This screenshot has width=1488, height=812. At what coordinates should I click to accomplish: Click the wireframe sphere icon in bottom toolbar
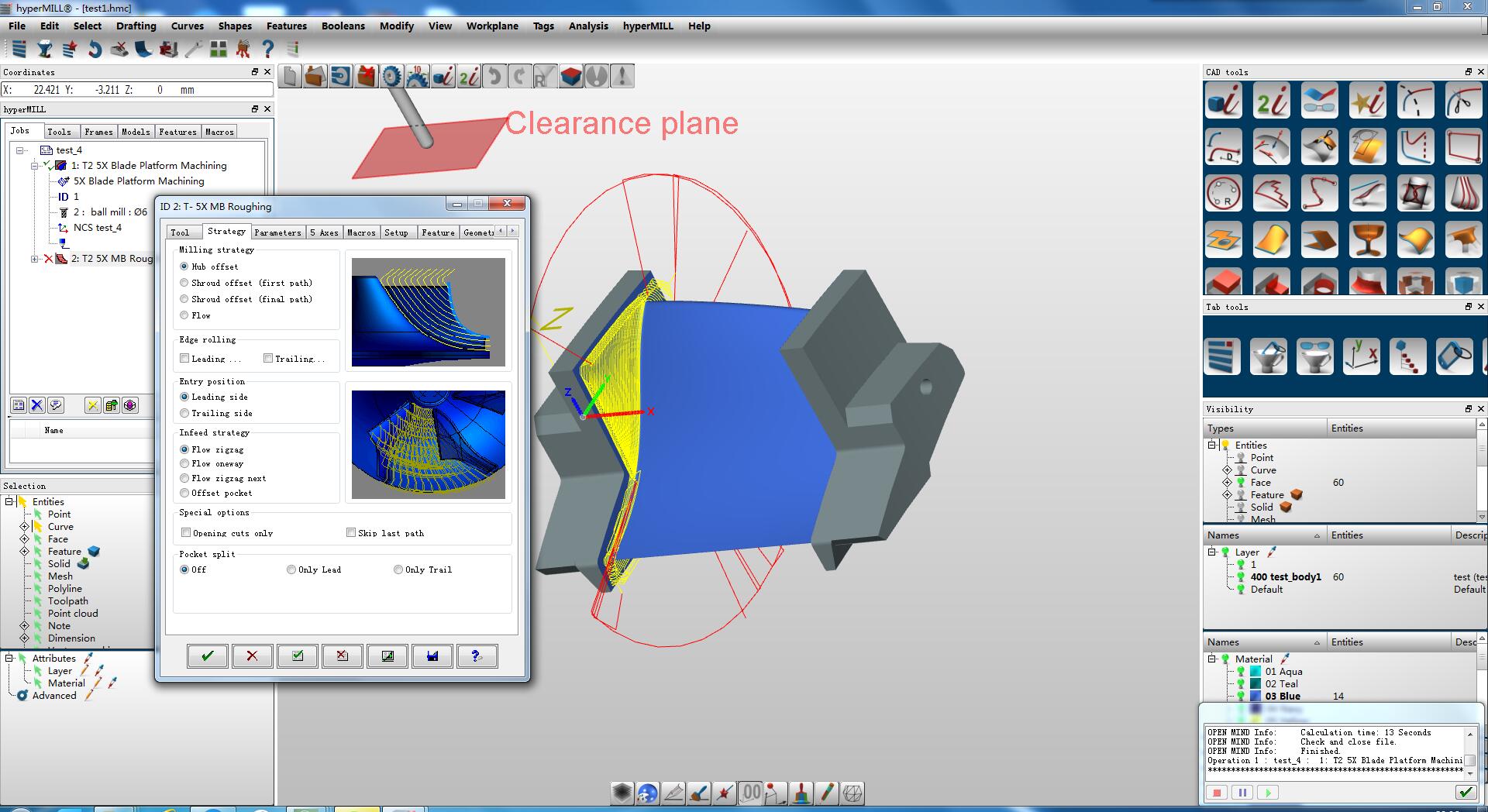pos(852,793)
